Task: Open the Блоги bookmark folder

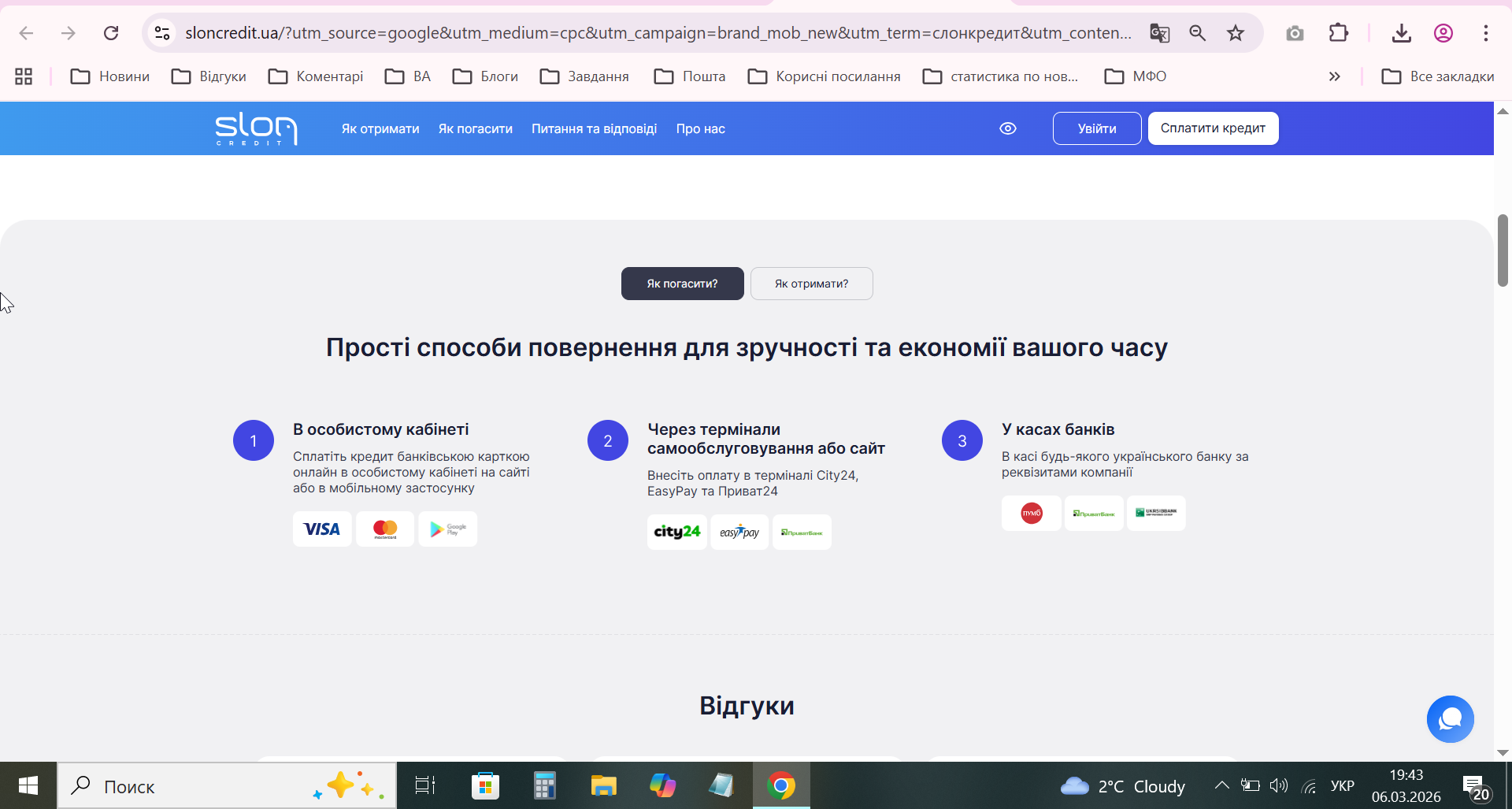Action: [x=485, y=76]
